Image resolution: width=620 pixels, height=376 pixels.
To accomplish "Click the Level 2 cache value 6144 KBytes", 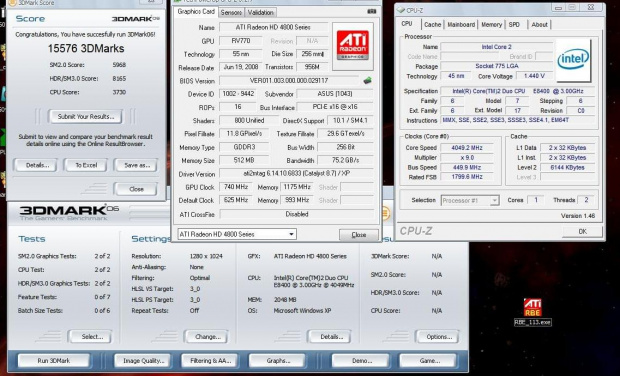I will [567, 167].
